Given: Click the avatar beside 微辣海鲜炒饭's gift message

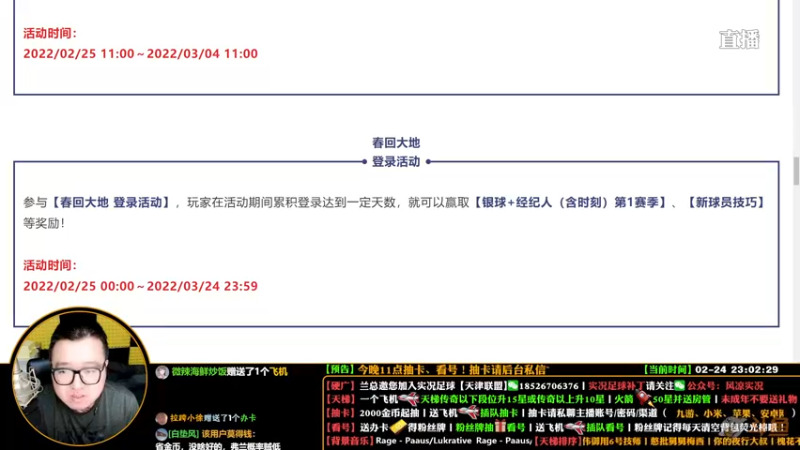Looking at the screenshot, I should pos(162,372).
